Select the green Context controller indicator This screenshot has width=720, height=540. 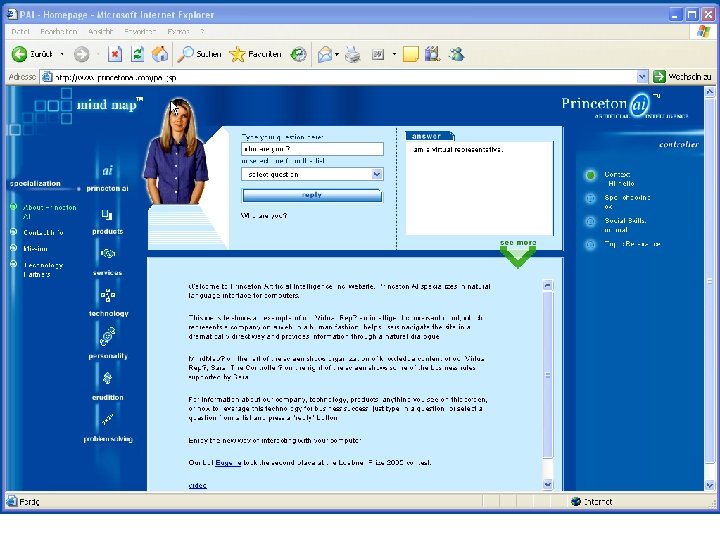coord(591,175)
